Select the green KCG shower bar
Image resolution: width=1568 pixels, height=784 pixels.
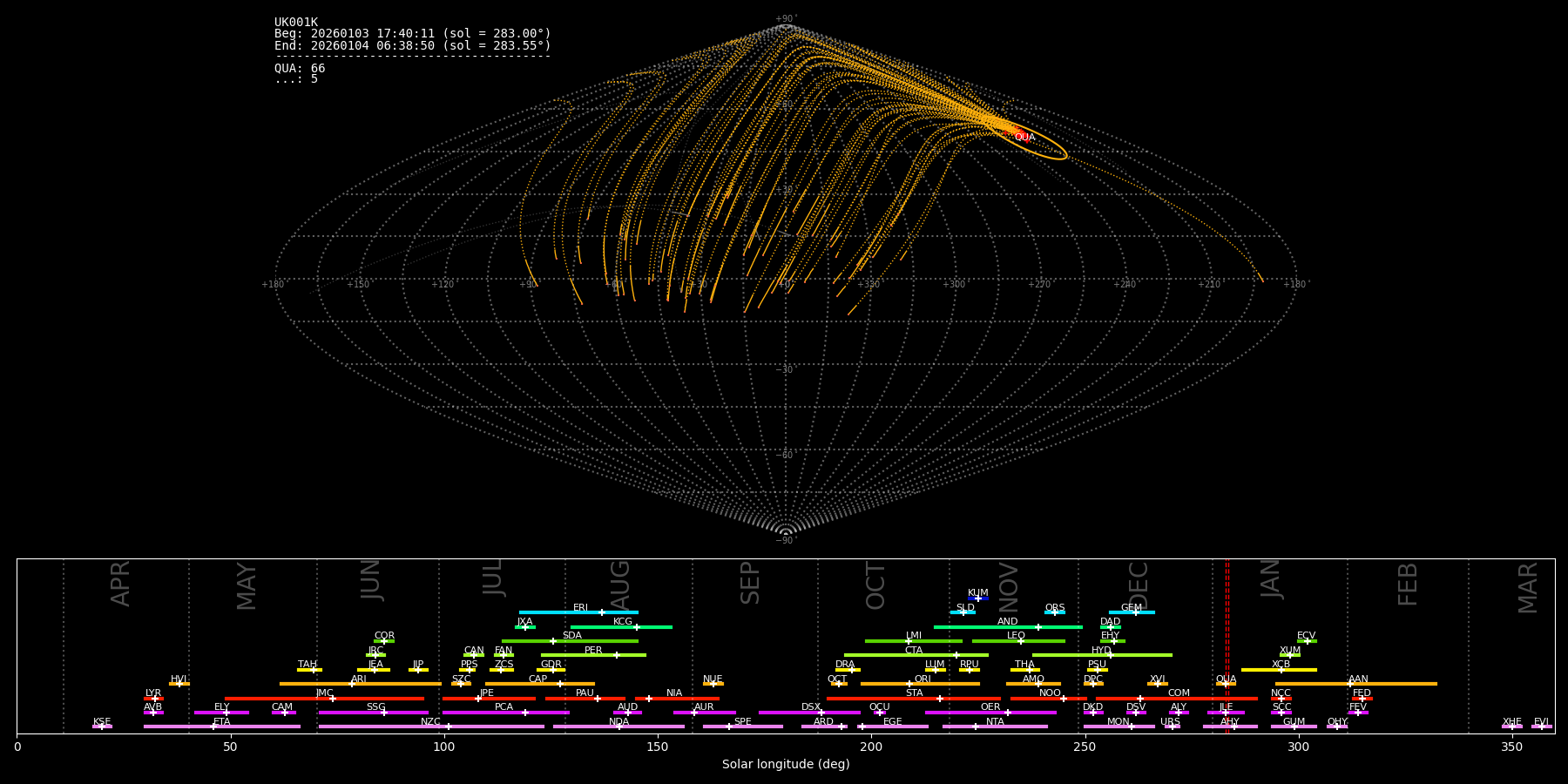point(621,626)
